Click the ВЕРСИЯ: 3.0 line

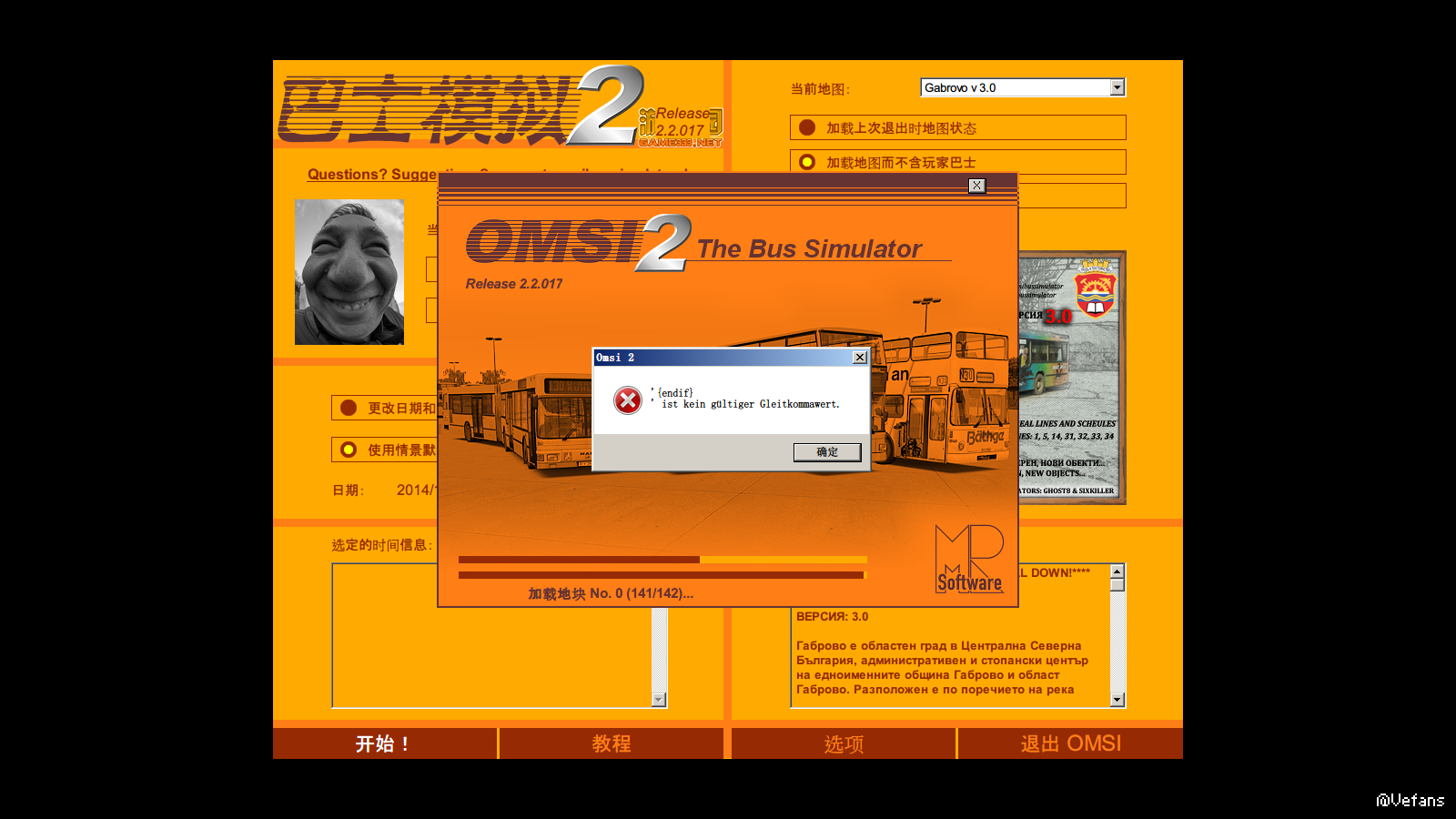pos(832,617)
